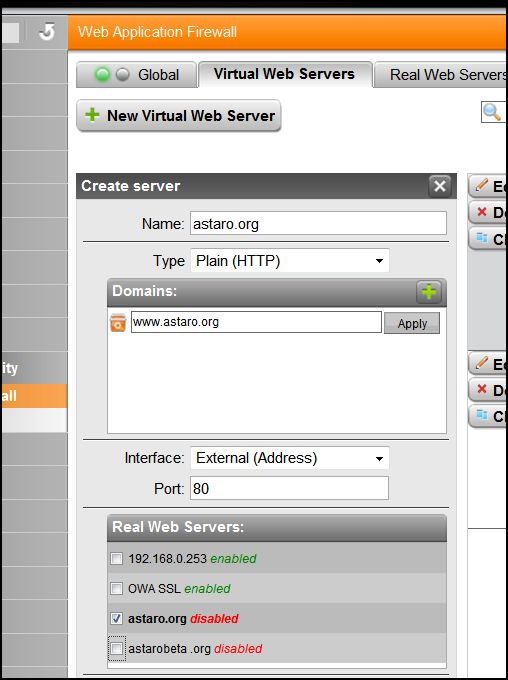Click the 'enabled' status text of 192.168.0.253
Viewport: 508px width, 680px height.
pyautogui.click(x=233, y=559)
